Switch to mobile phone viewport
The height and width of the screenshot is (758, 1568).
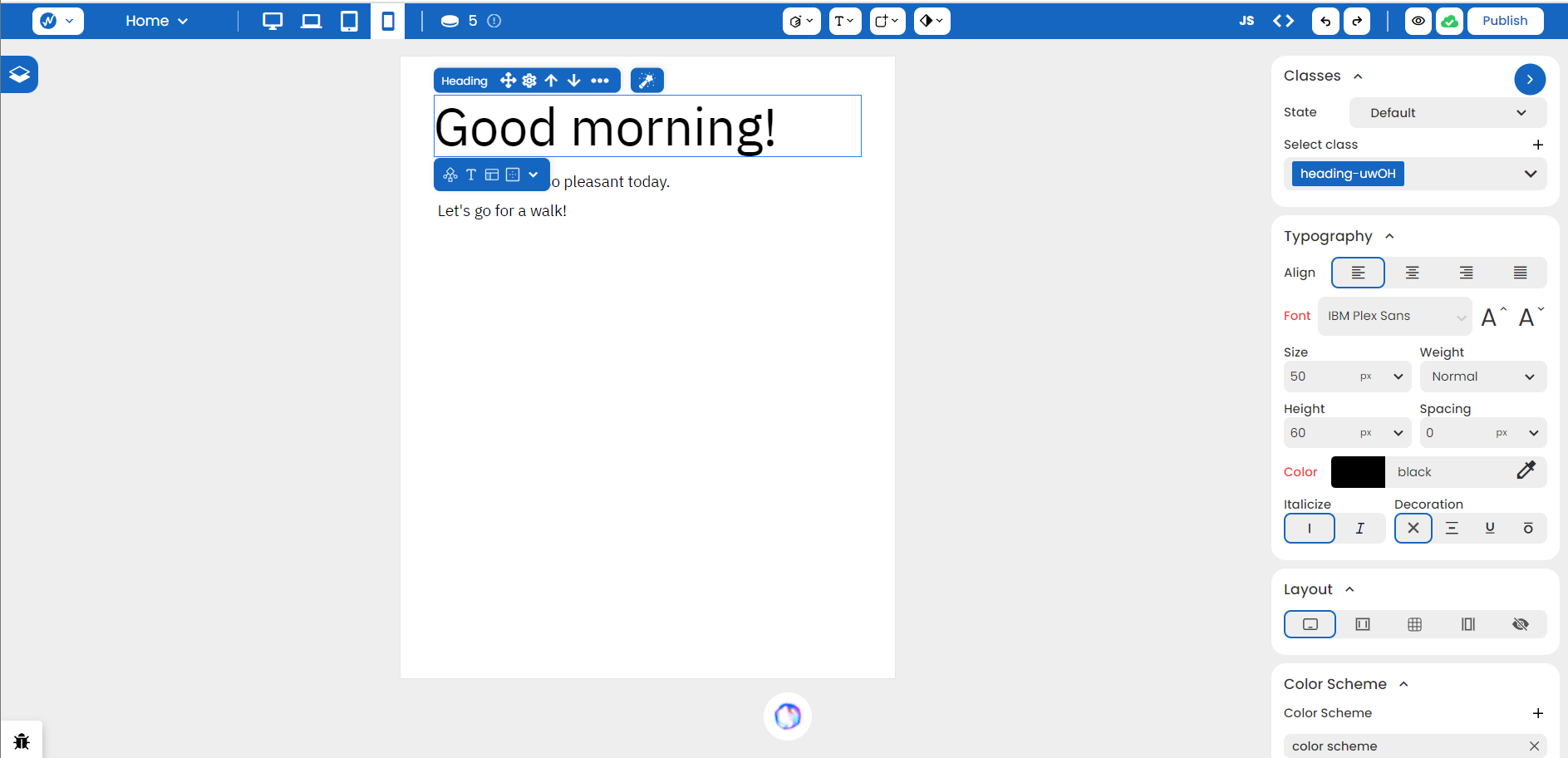click(387, 21)
